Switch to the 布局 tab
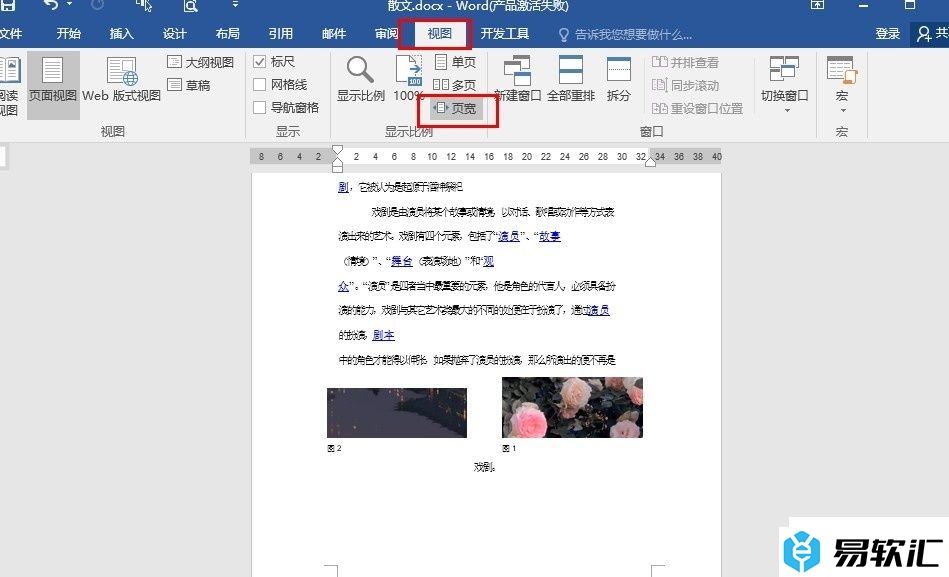Screen dimensions: 949x577 tap(228, 34)
